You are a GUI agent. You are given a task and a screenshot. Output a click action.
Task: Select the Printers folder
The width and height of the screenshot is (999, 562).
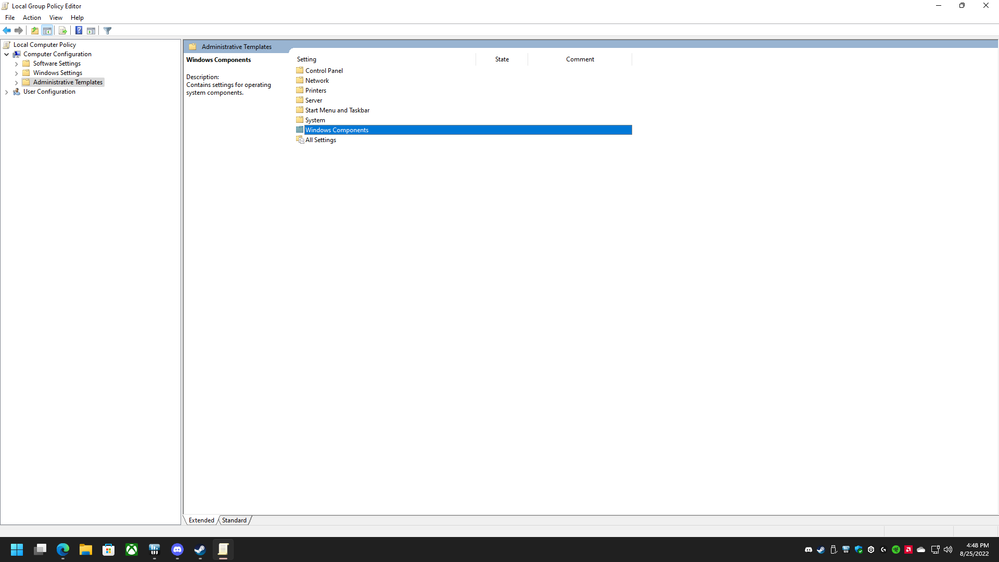315,90
